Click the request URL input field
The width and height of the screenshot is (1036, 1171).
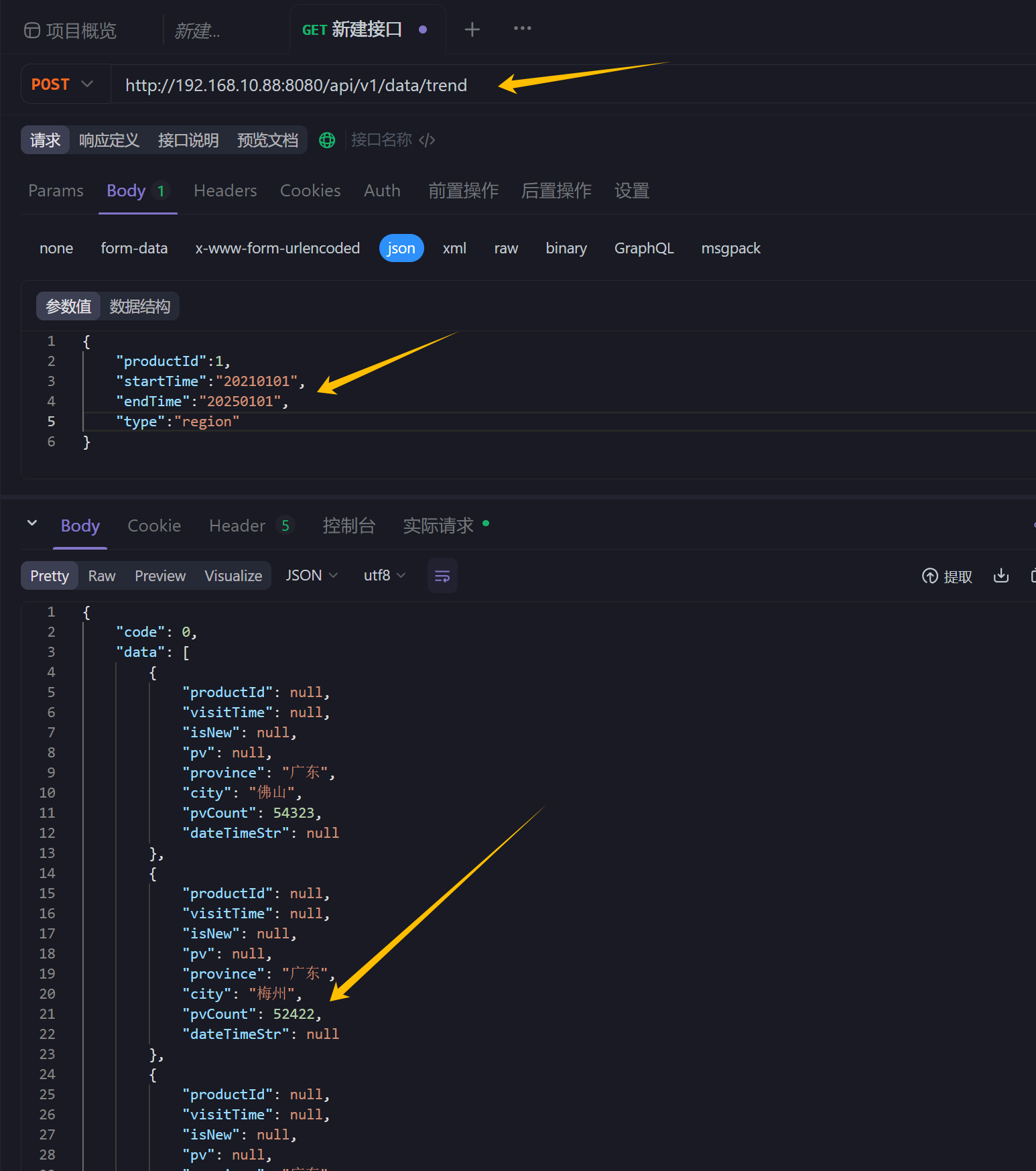pyautogui.click(x=573, y=85)
